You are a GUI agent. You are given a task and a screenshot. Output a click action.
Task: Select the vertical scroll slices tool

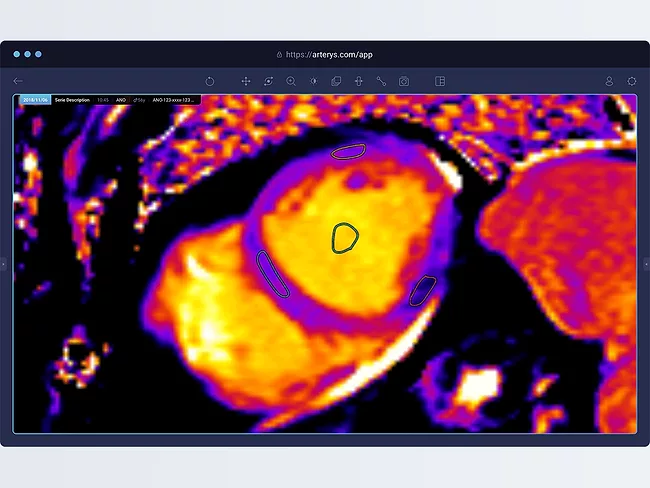pos(358,81)
